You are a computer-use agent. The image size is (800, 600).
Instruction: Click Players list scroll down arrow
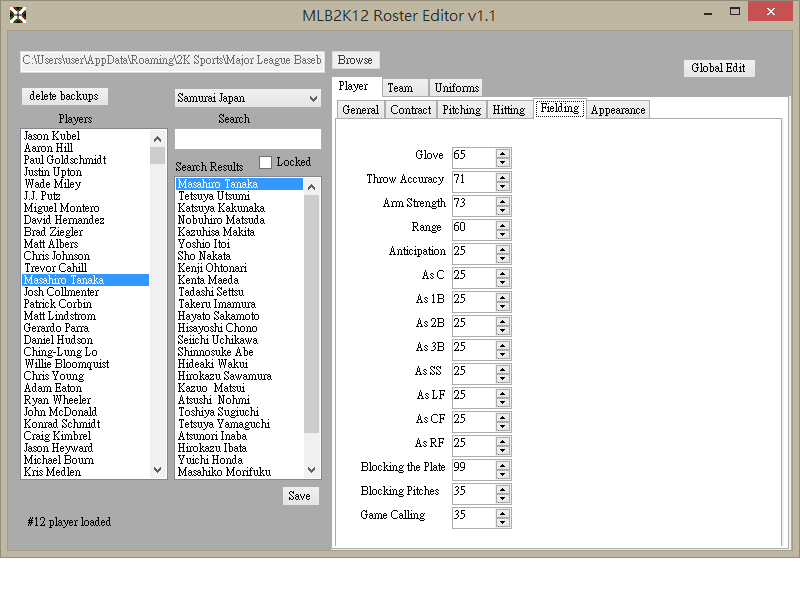[x=158, y=470]
